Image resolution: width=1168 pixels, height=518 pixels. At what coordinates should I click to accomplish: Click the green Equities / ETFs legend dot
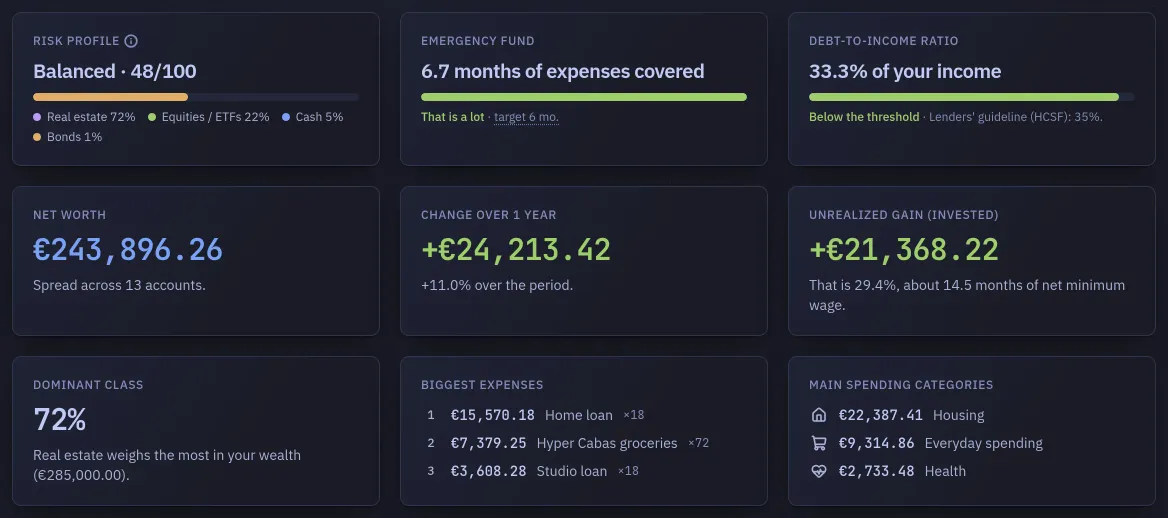tap(152, 117)
